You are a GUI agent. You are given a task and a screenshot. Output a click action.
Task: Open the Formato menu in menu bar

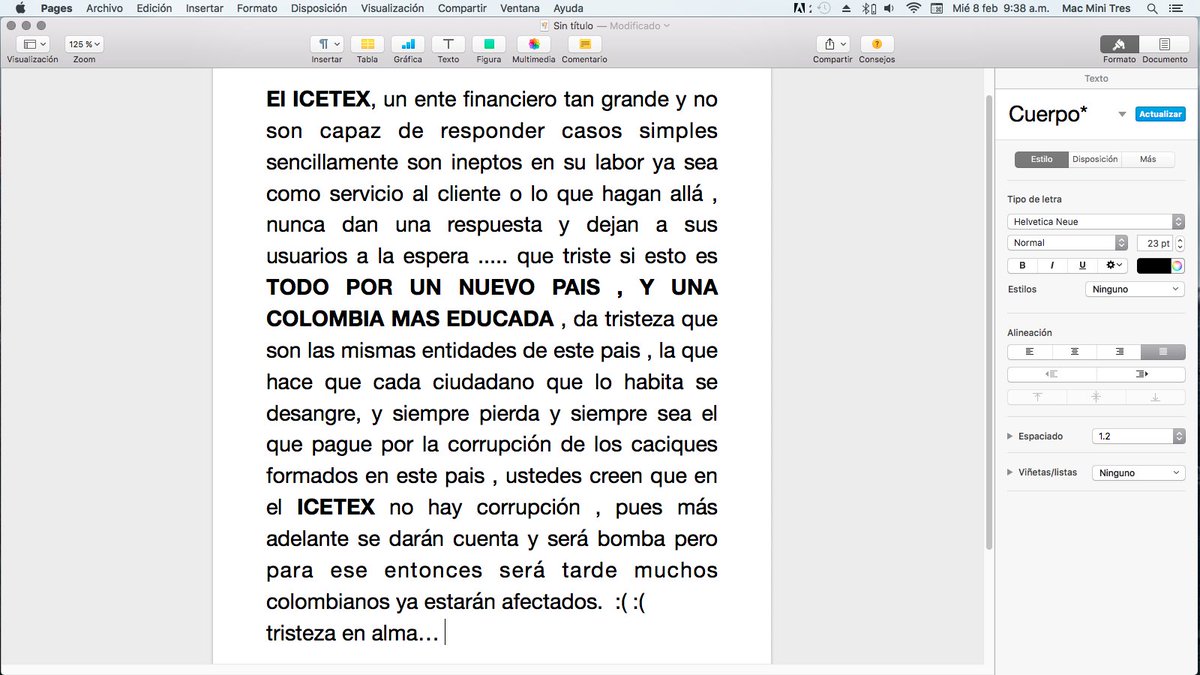[x=257, y=8]
